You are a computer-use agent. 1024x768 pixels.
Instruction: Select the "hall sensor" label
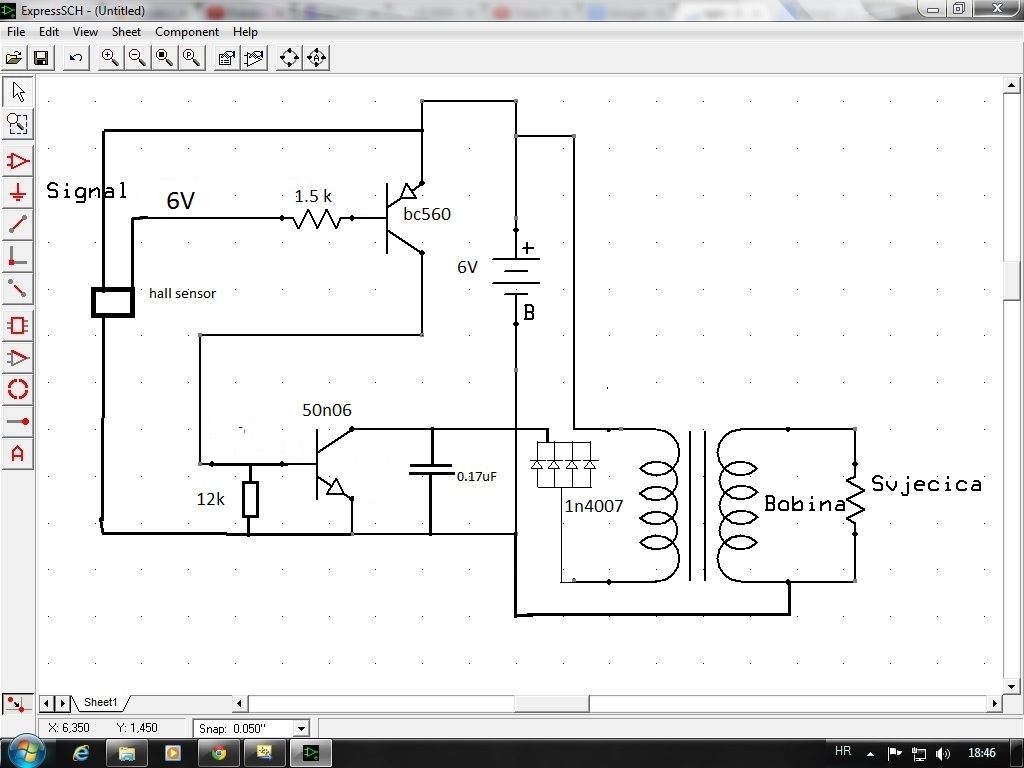[x=182, y=293]
